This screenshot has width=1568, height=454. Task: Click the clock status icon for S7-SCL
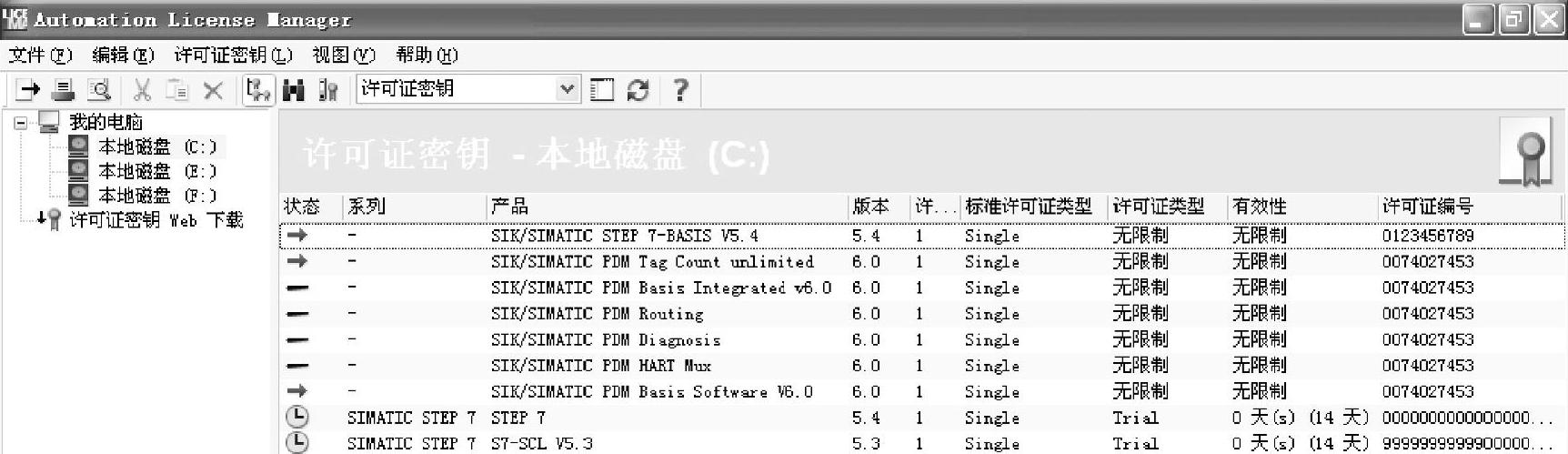[x=297, y=443]
